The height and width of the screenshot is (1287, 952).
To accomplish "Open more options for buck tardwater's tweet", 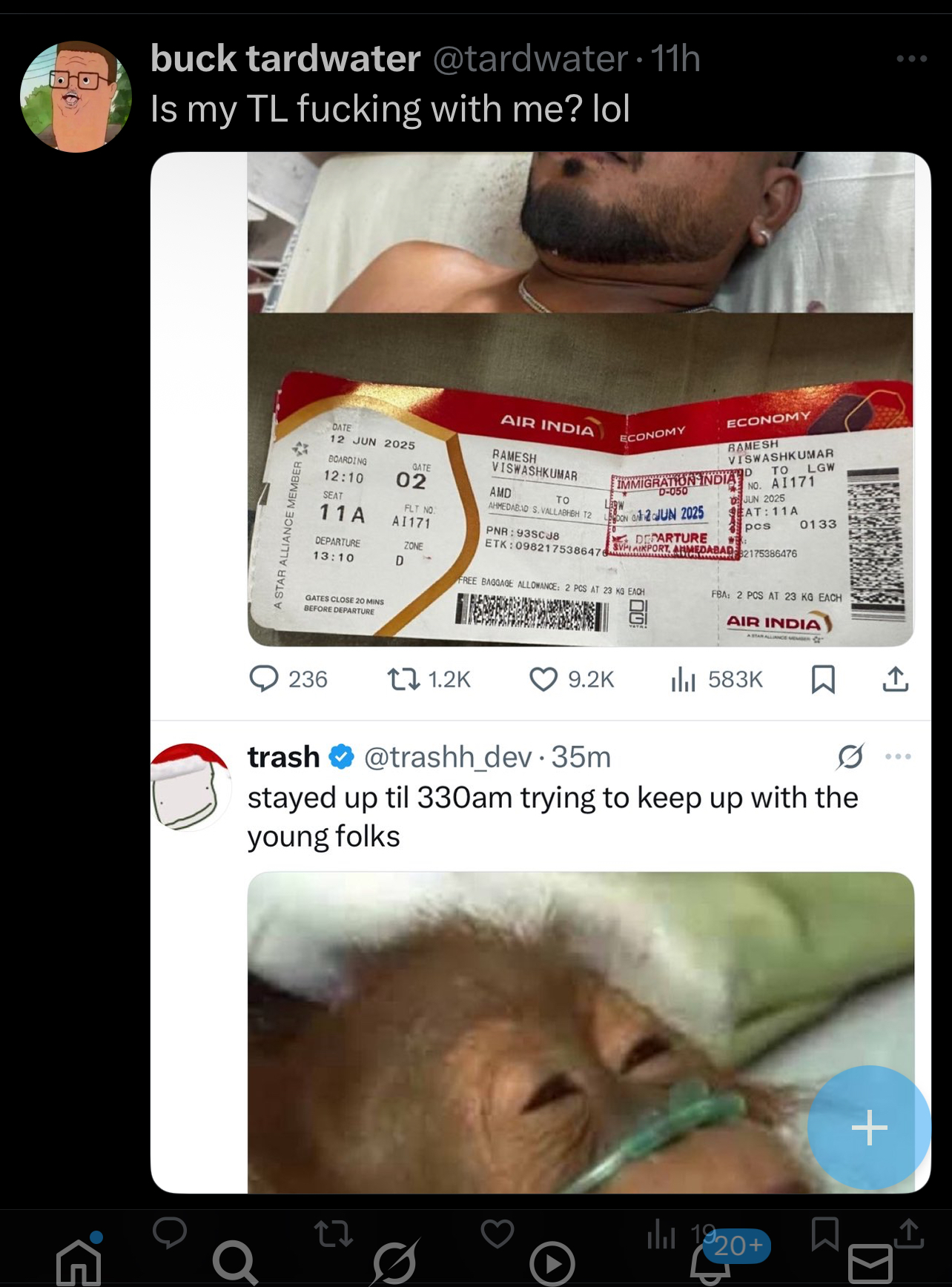I will click(911, 59).
